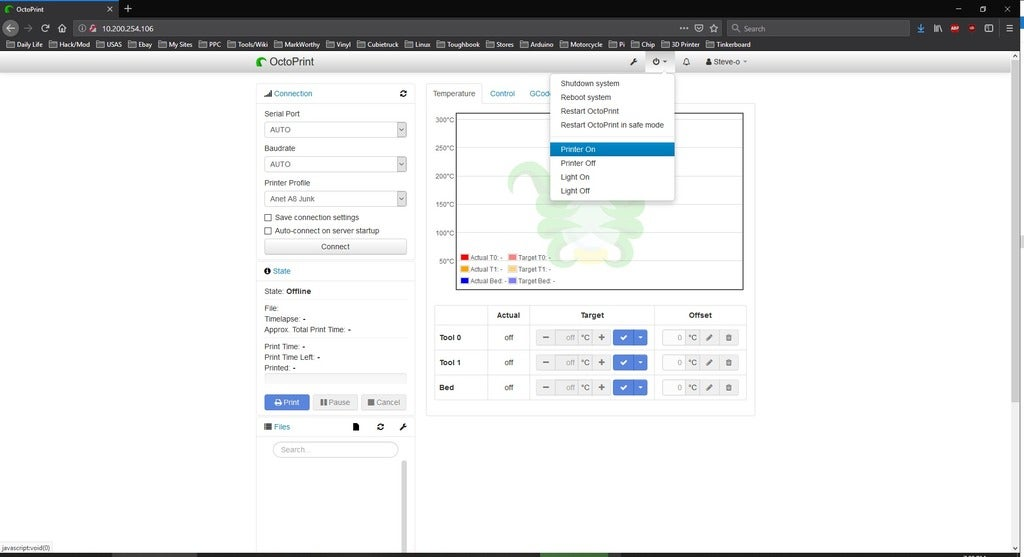The image size is (1024, 557).
Task: Choose Restart OctoPrint in safe mode
Action: point(613,125)
